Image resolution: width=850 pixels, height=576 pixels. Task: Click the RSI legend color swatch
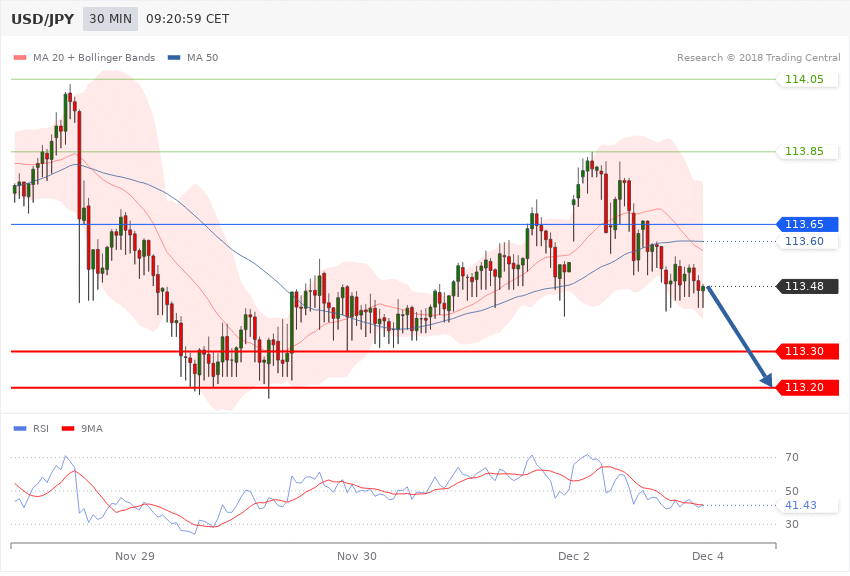tap(20, 429)
